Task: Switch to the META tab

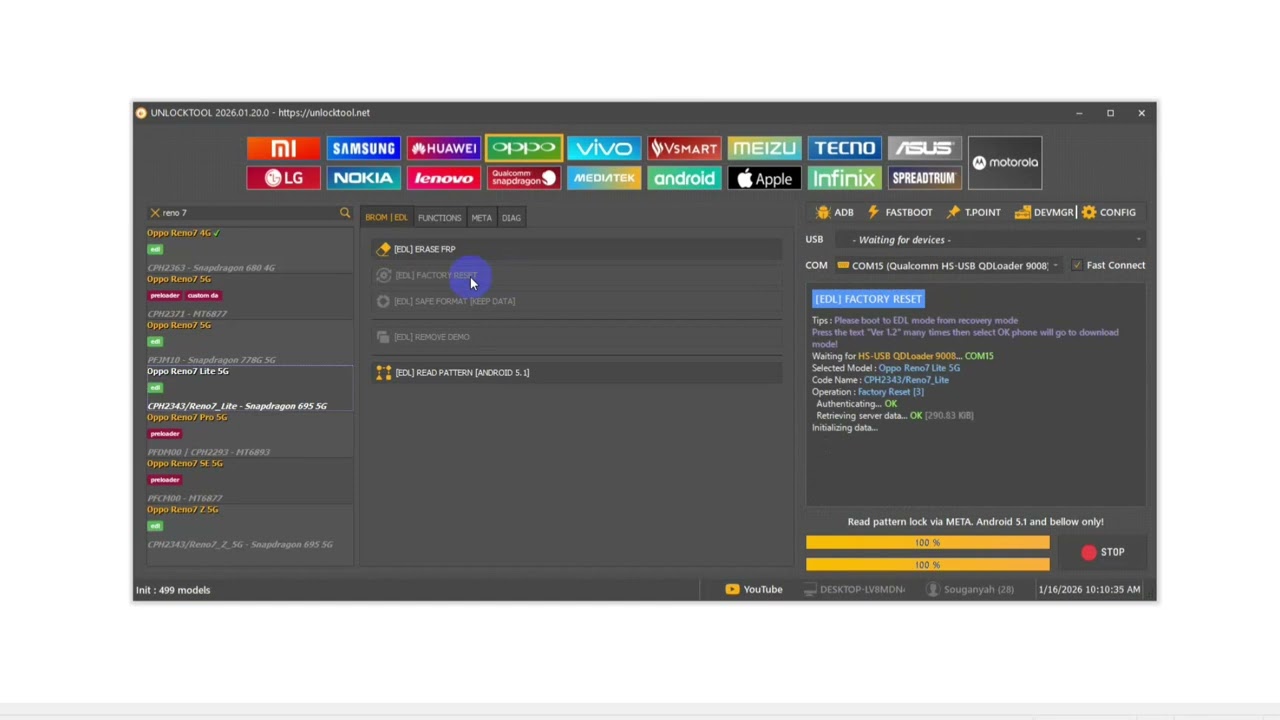Action: [x=481, y=218]
